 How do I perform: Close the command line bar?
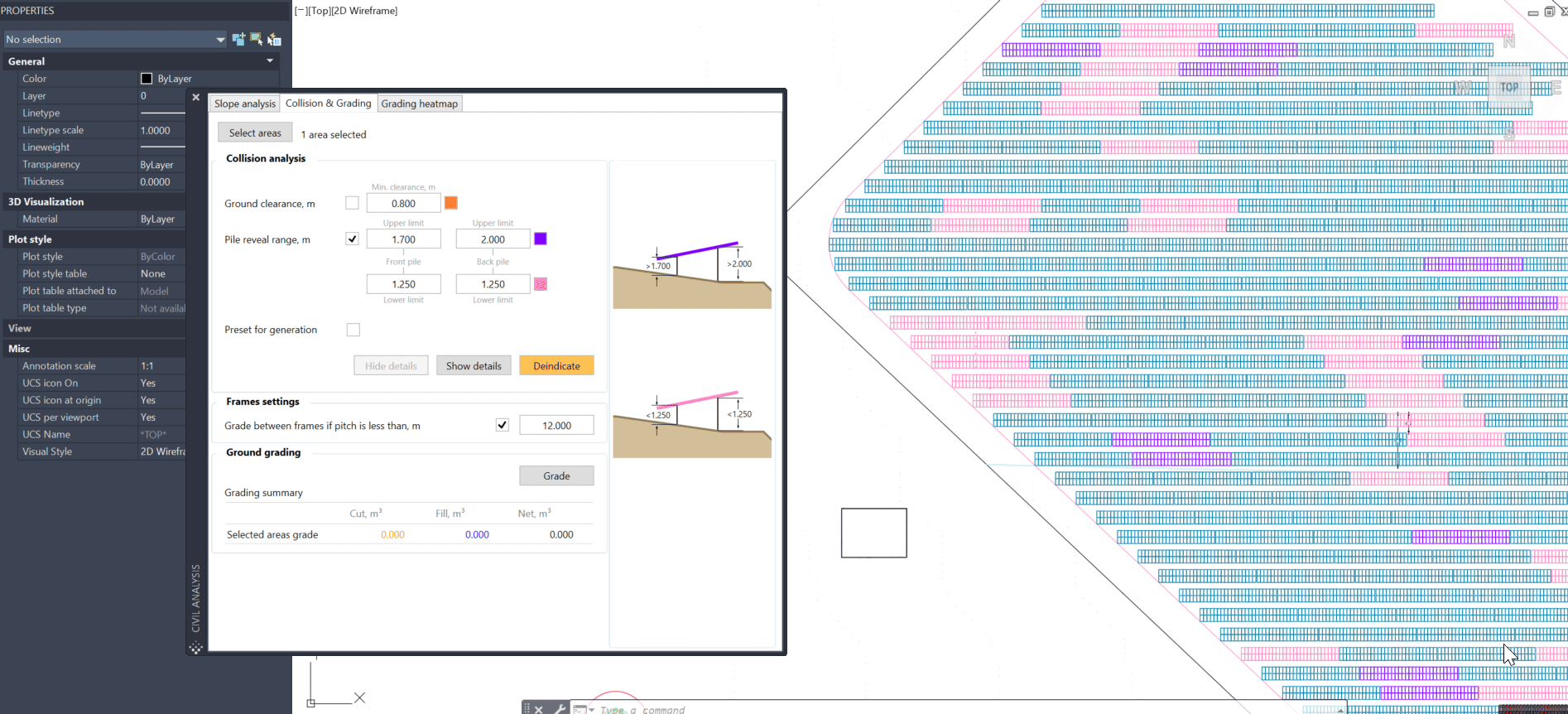(x=538, y=709)
